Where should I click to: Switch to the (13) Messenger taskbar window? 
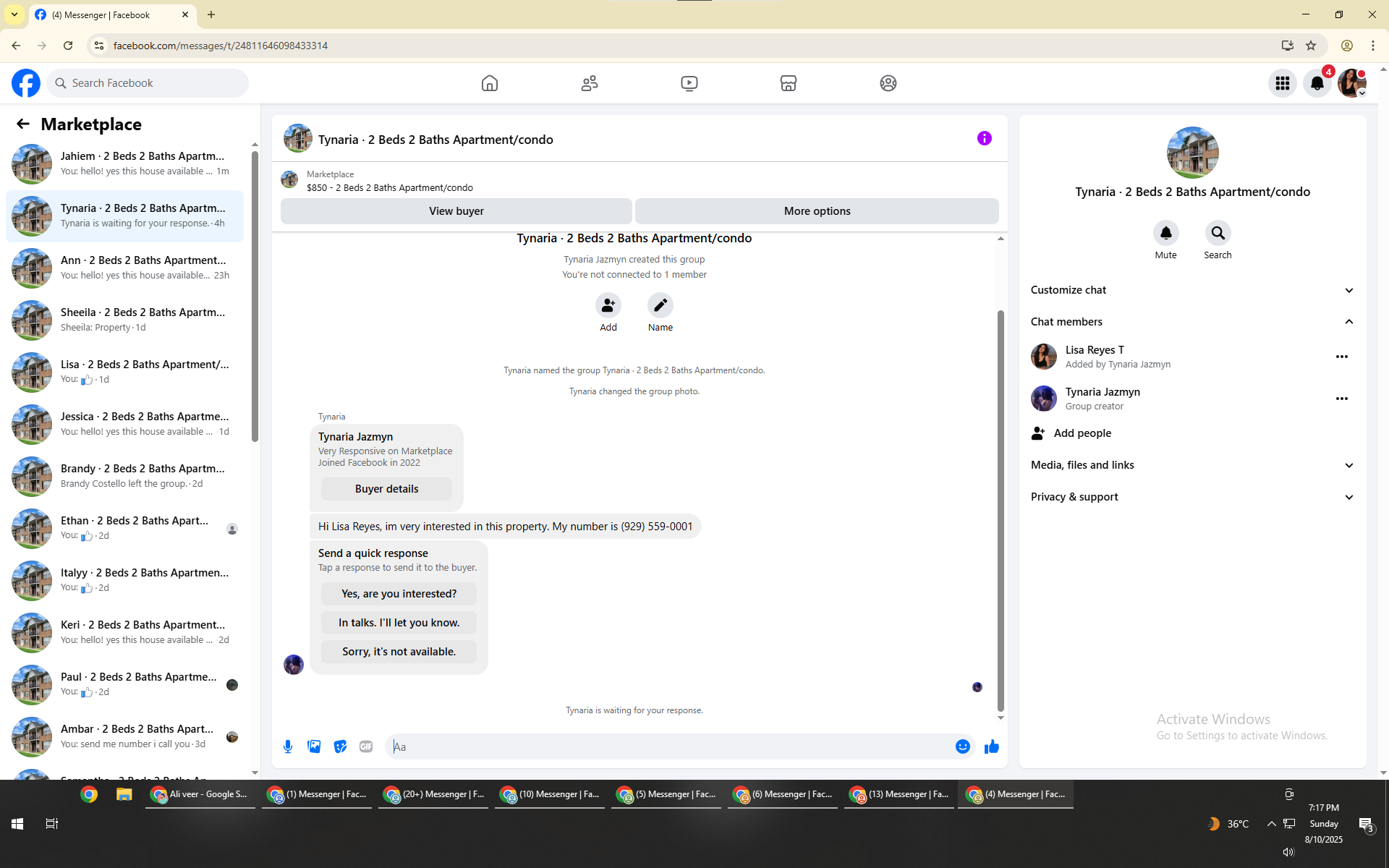(899, 794)
